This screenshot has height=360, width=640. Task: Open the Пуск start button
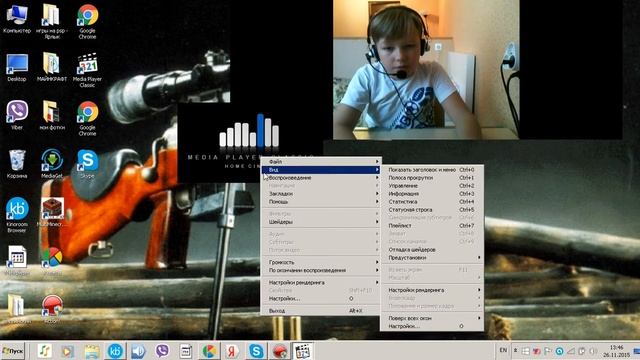coord(13,351)
